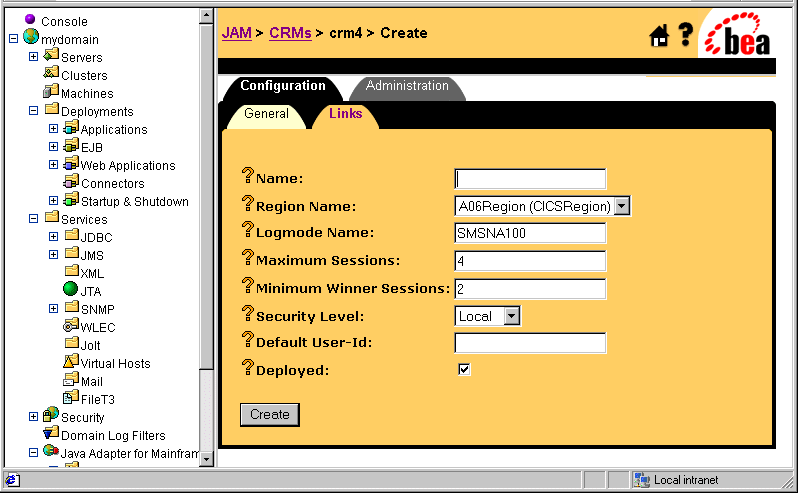The height and width of the screenshot is (493, 798).
Task: Expand the JDBC tree node
Action: click(x=53, y=237)
